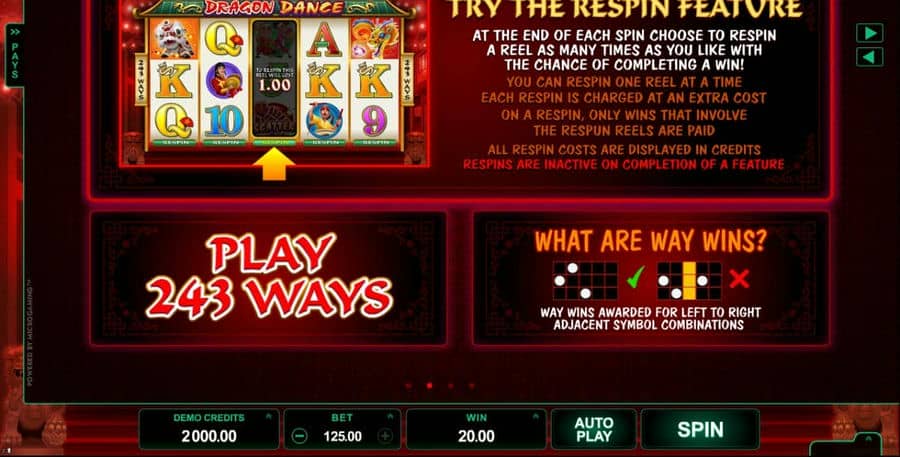Start Auto Play

tap(594, 429)
